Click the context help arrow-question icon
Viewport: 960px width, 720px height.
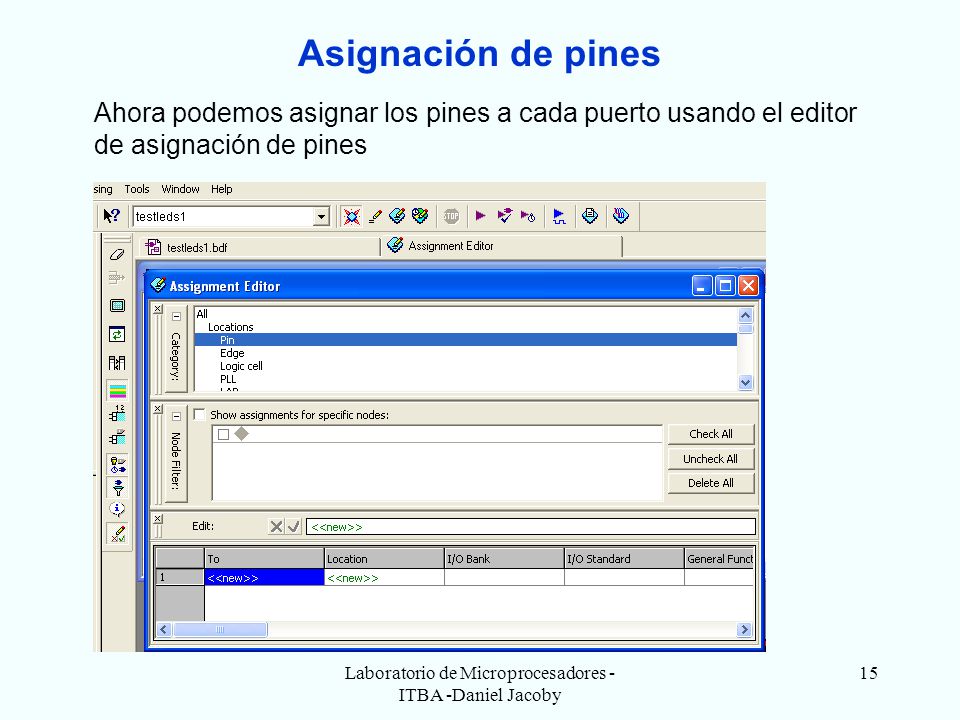pyautogui.click(x=111, y=216)
